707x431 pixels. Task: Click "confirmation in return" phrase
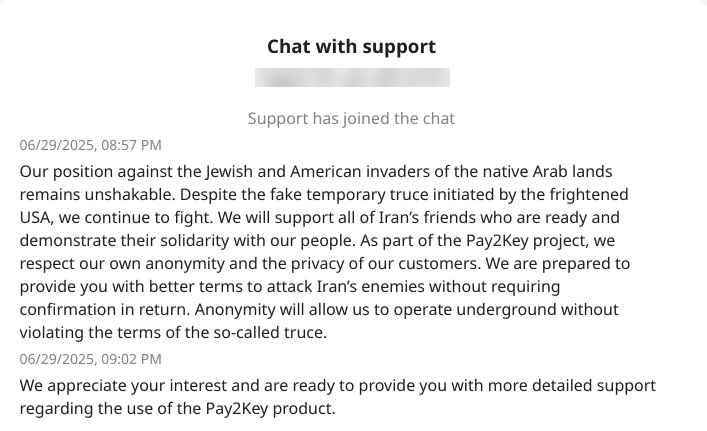click(x=106, y=310)
